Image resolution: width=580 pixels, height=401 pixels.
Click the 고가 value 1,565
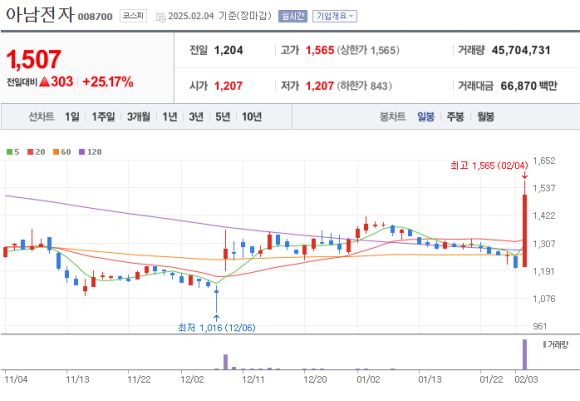pyautogui.click(x=320, y=50)
